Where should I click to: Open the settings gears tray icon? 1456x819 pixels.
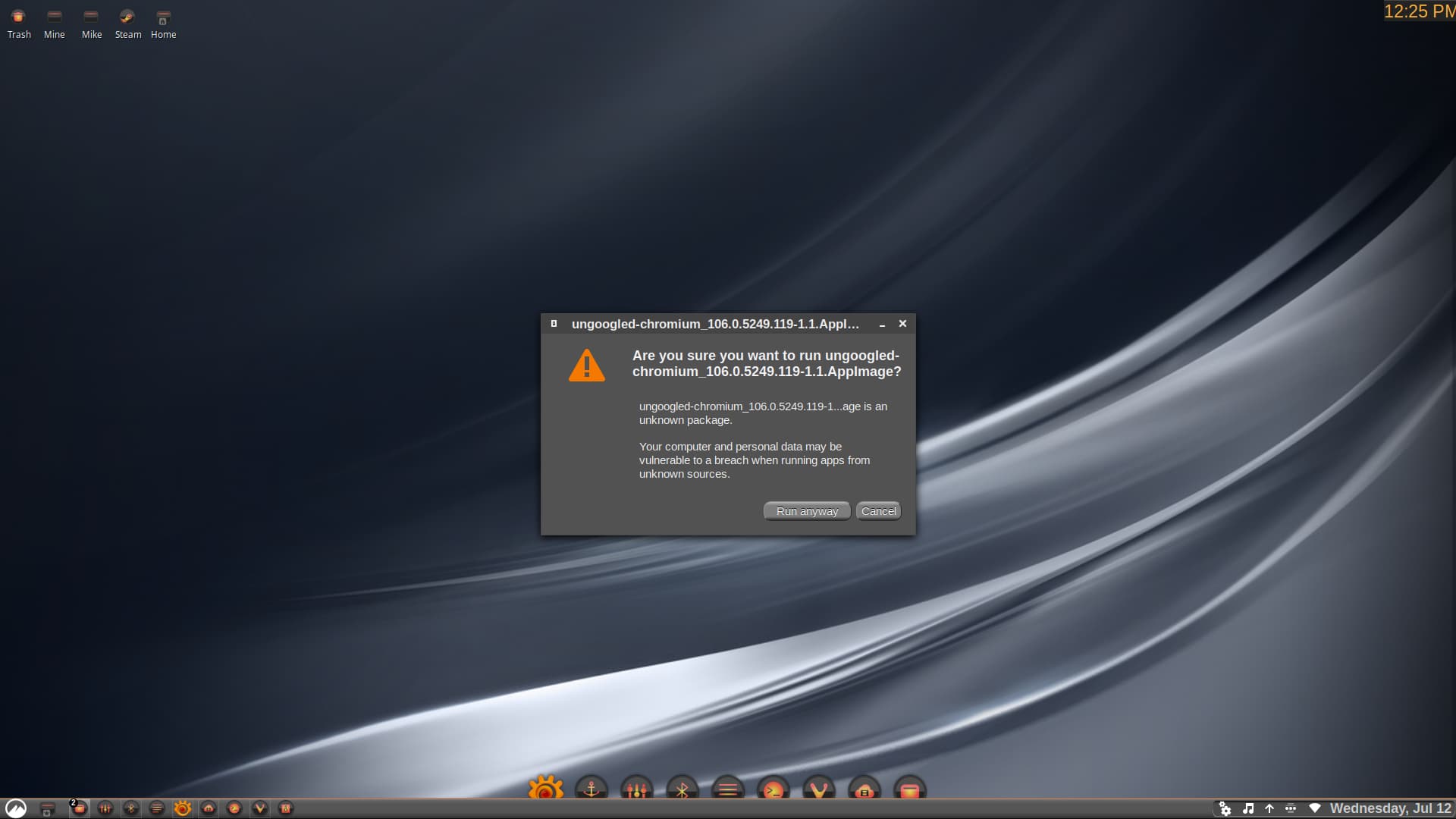(1225, 808)
